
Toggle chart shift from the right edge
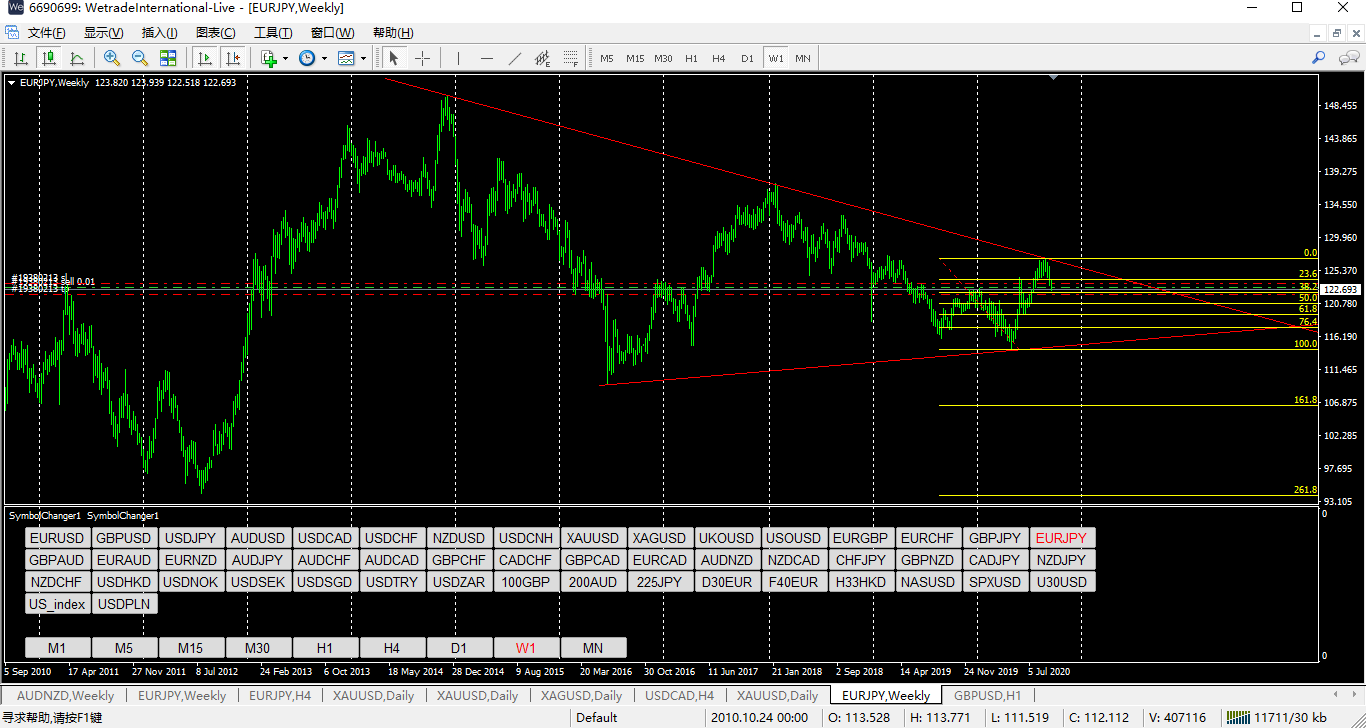click(233, 58)
